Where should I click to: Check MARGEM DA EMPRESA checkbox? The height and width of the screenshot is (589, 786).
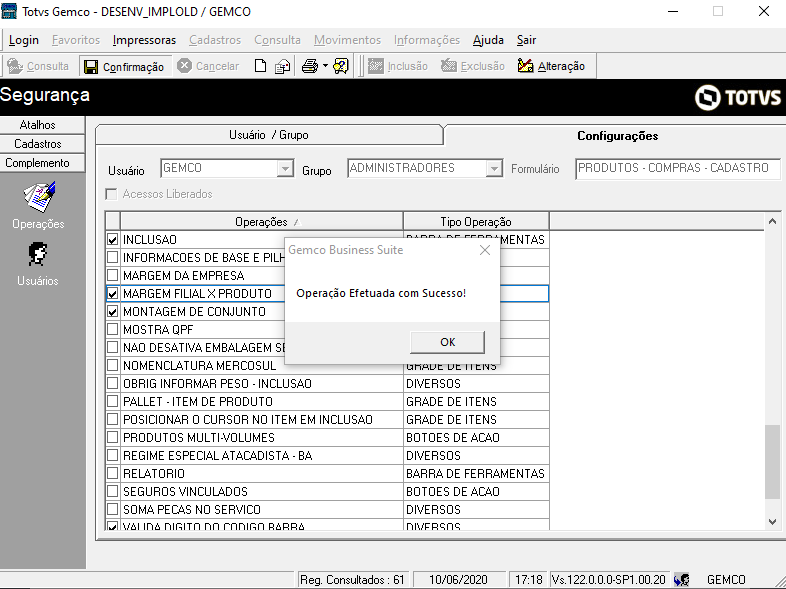[x=113, y=276]
